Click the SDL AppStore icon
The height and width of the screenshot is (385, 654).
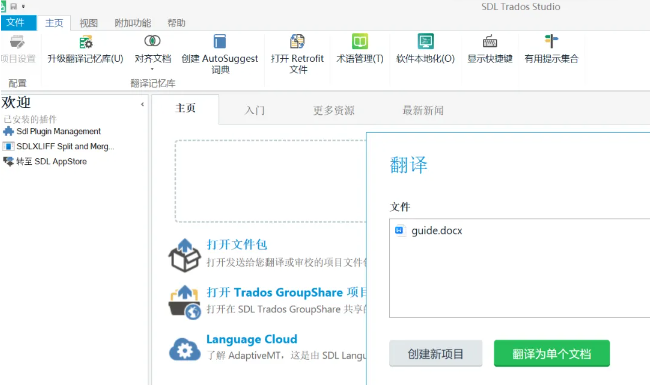tap(8, 161)
